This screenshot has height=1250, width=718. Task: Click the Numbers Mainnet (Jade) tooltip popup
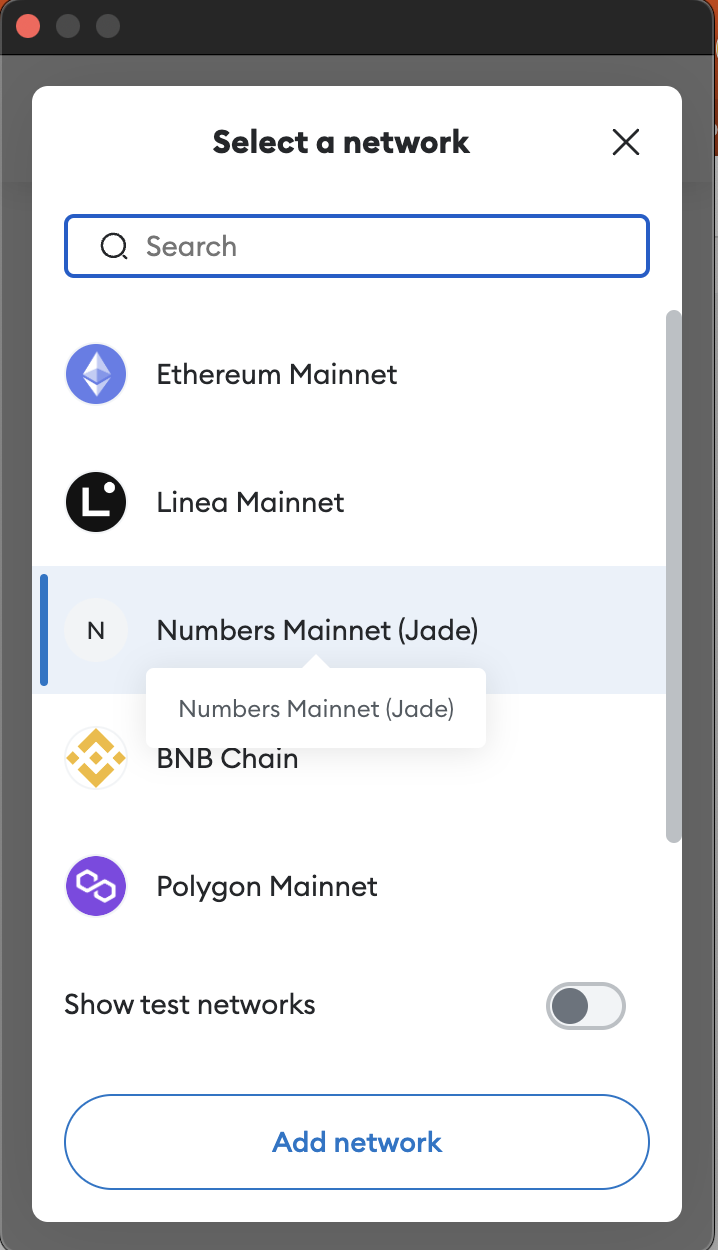[x=316, y=709]
